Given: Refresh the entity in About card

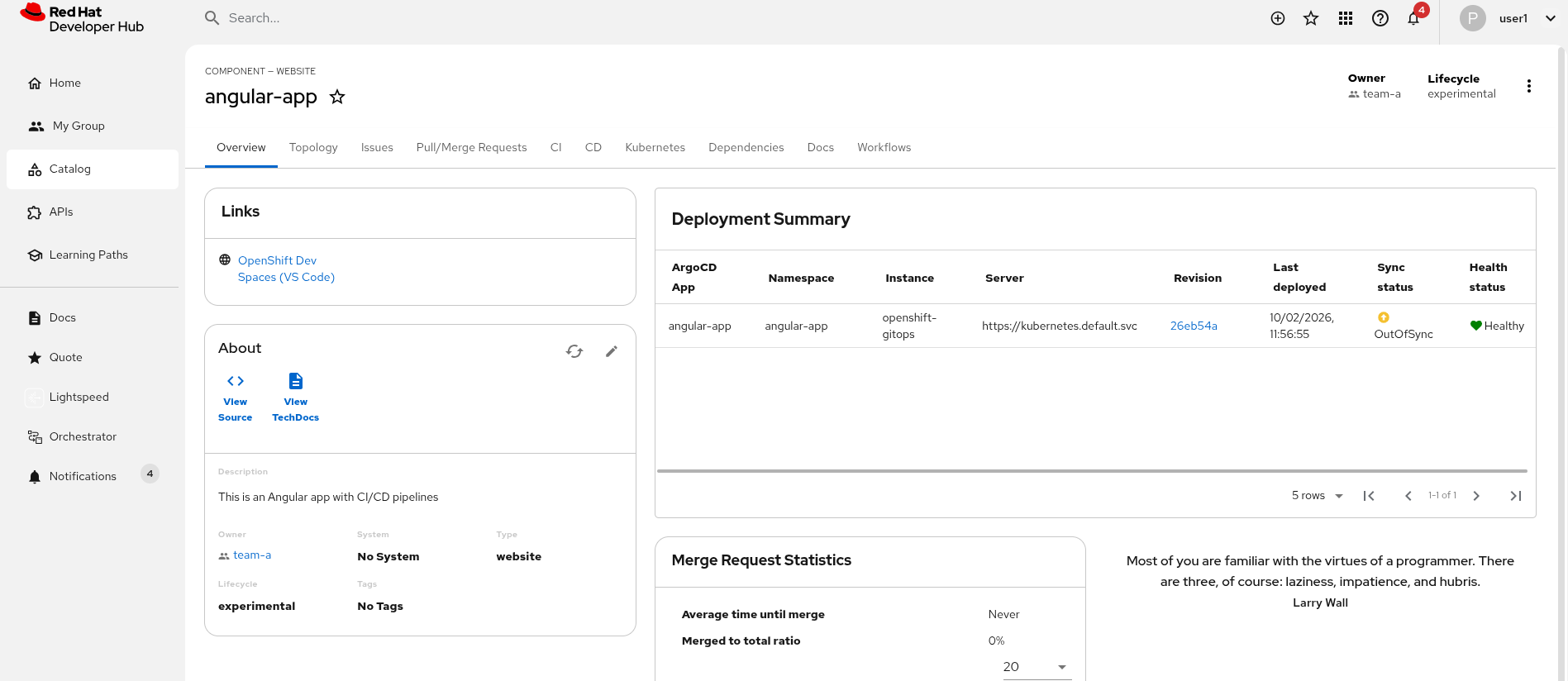Looking at the screenshot, I should (574, 351).
